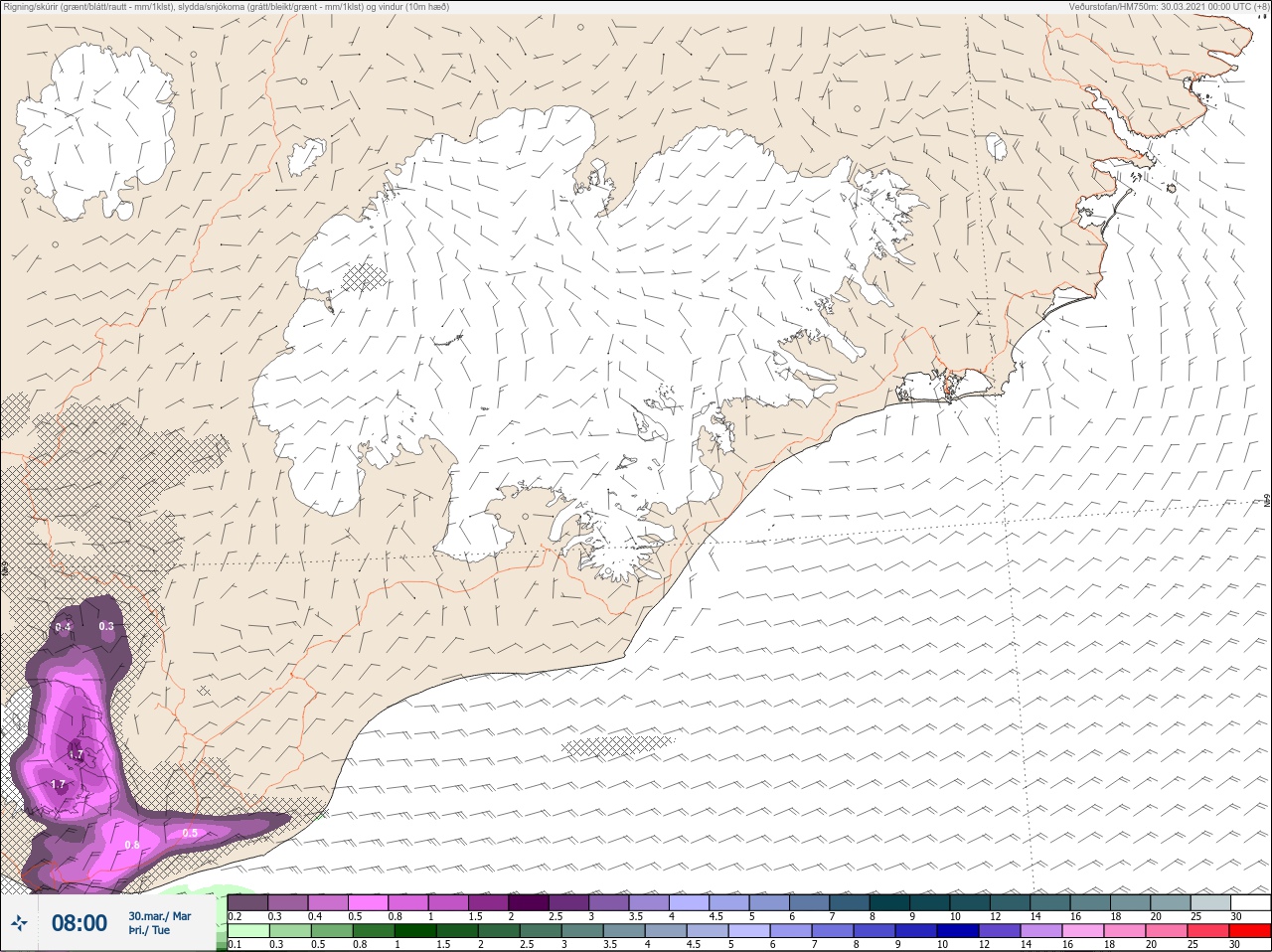Click the cross-hatched patch over the sea

617,745
